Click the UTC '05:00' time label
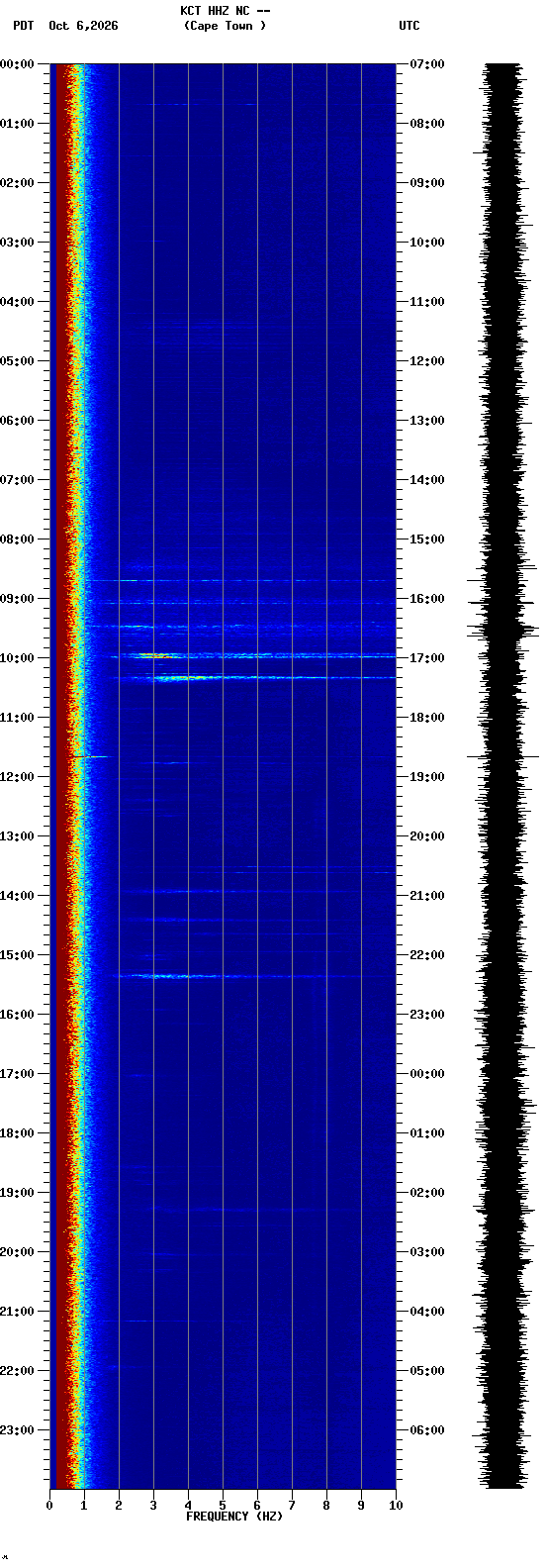The height and width of the screenshot is (1568, 546). click(427, 1371)
